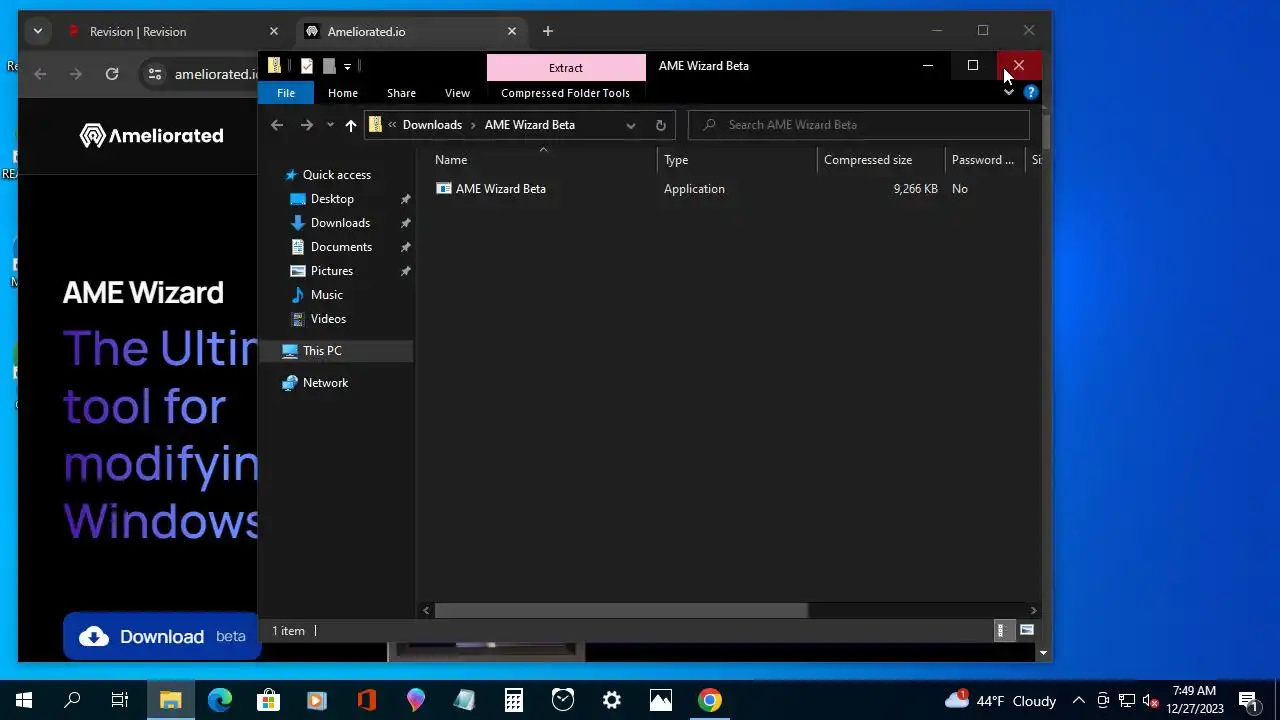Open the Alarms & Clock taskbar icon
The height and width of the screenshot is (720, 1280).
coord(563,700)
